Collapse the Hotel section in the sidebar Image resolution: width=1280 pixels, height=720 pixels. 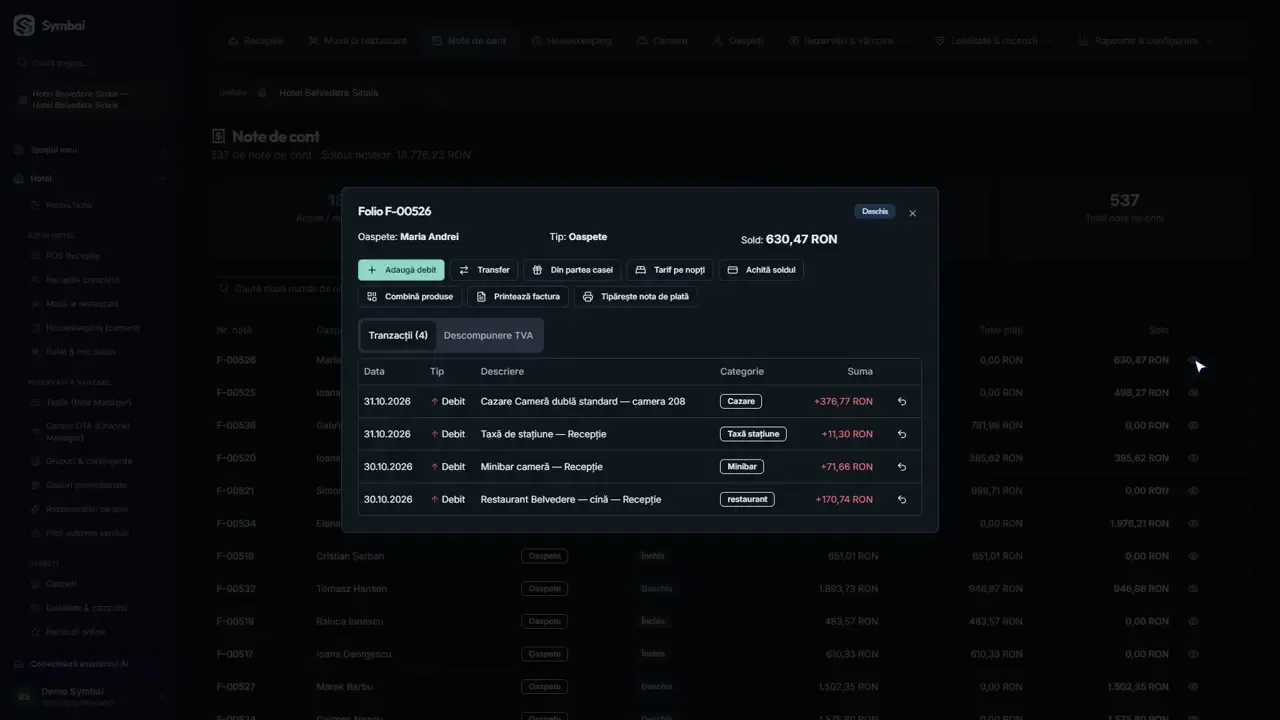tap(90, 179)
